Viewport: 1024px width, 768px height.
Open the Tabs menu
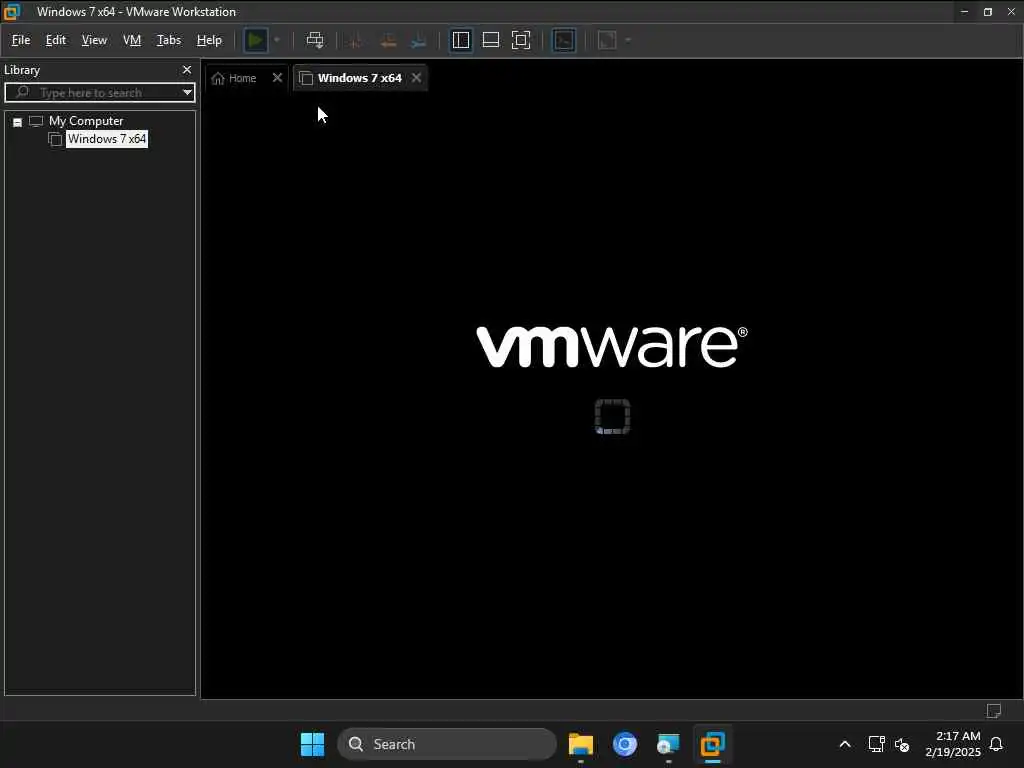click(168, 40)
